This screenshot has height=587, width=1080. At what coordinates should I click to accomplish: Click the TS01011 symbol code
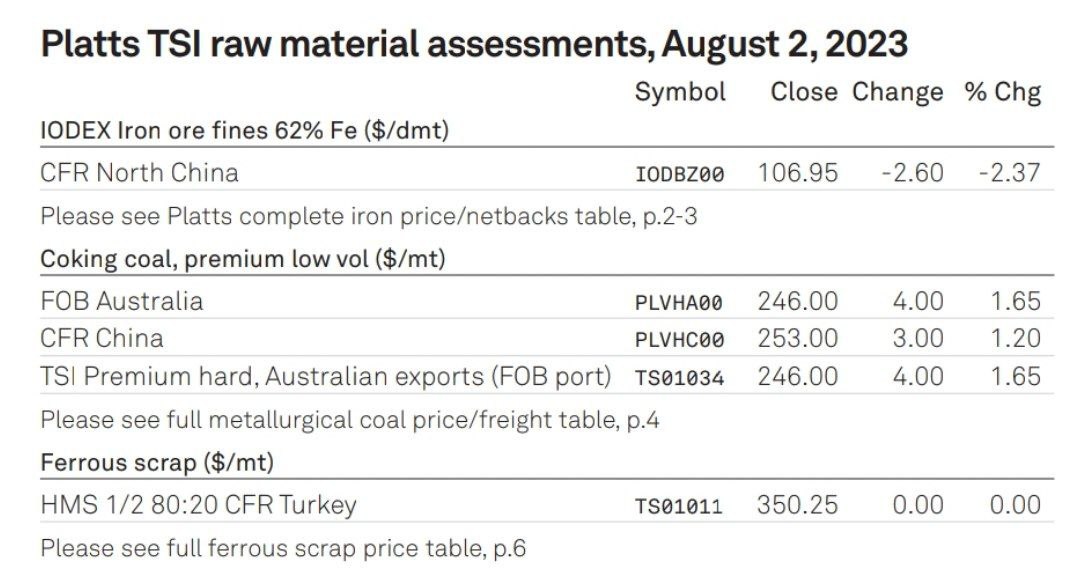coord(678,506)
